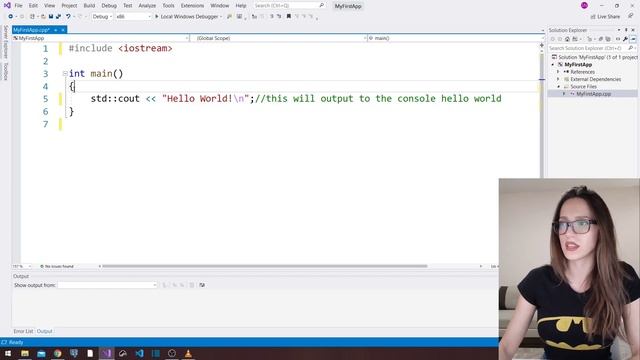Collapse the main() code block

[65, 73]
